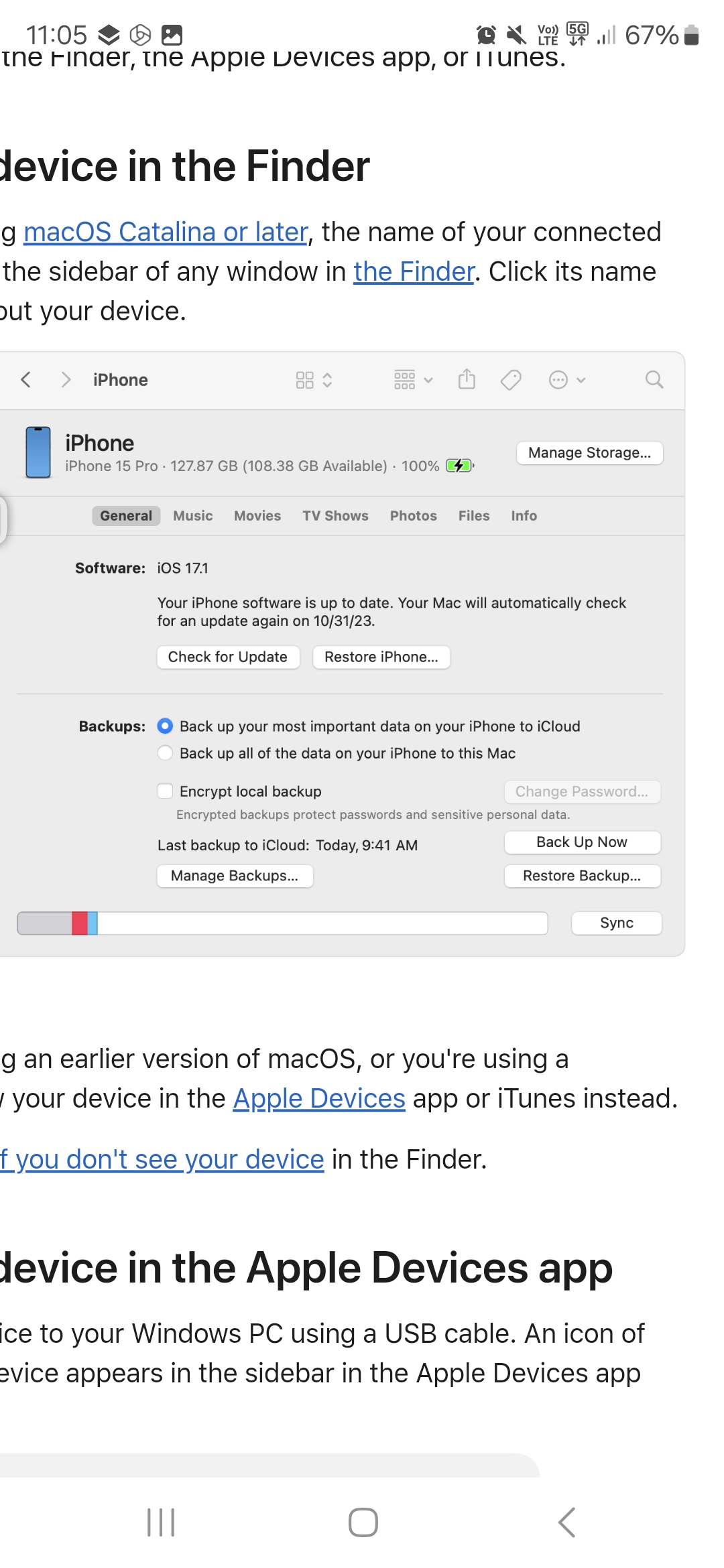Image resolution: width=724 pixels, height=1568 pixels.
Task: Click the blue iPhone device thumbnail
Action: (38, 452)
